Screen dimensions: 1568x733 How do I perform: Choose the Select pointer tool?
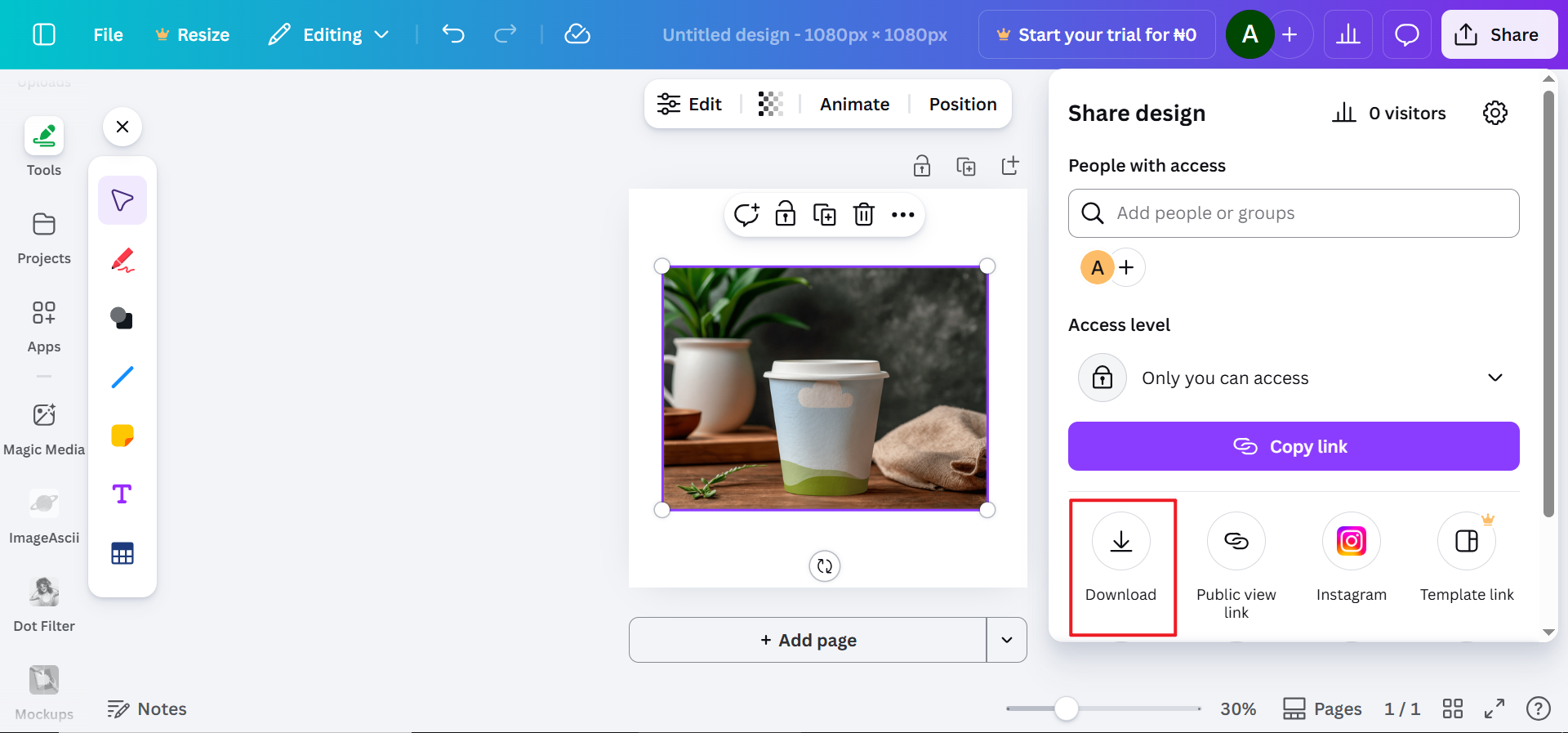click(x=122, y=200)
